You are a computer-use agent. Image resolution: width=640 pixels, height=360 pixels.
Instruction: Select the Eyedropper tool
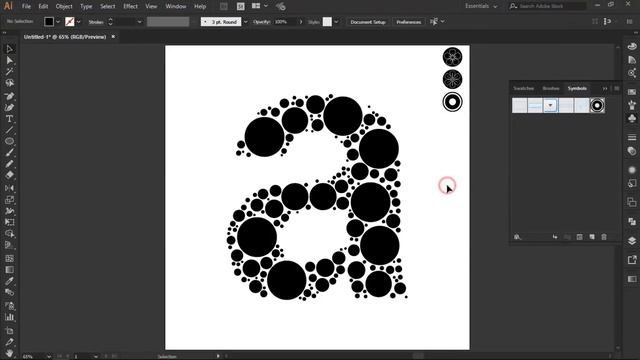pos(9,281)
